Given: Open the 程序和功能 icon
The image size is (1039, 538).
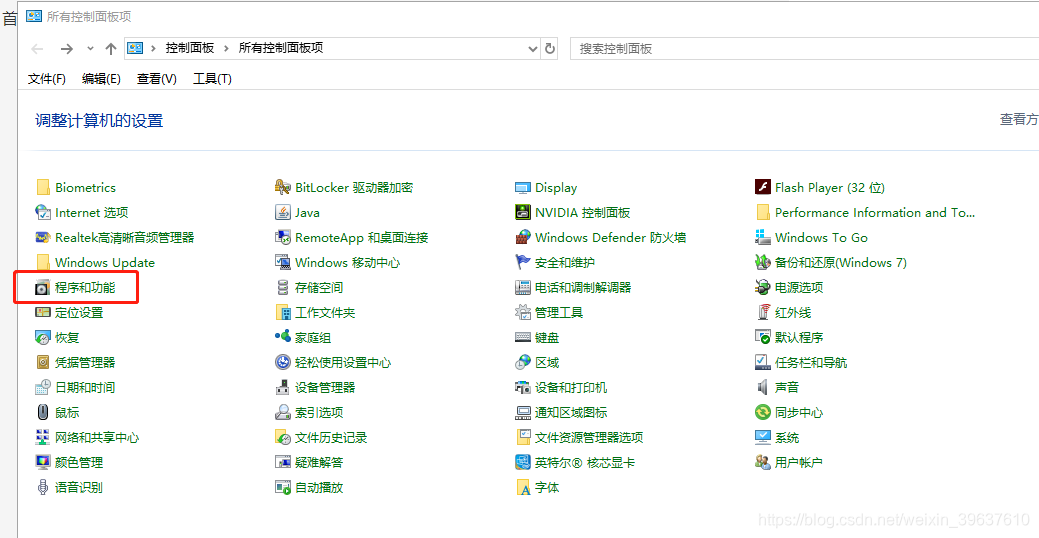Looking at the screenshot, I should tap(43, 288).
